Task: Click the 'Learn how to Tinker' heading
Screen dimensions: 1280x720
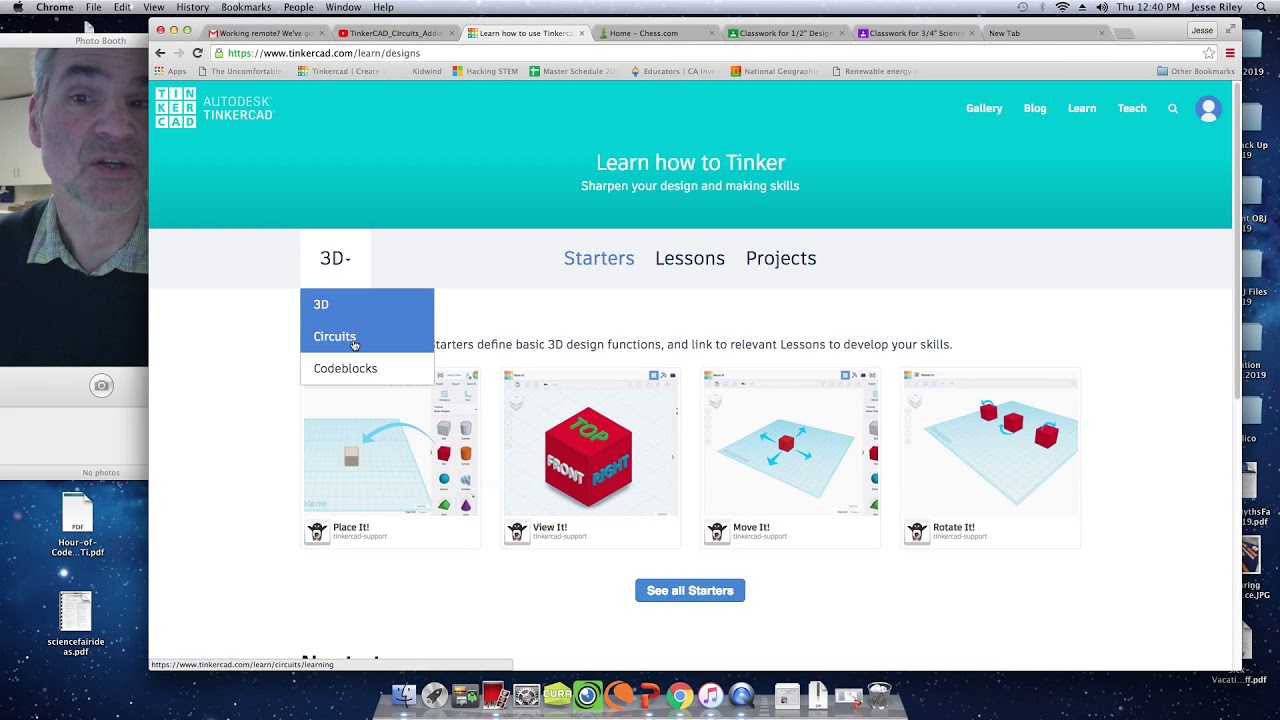Action: click(x=690, y=162)
